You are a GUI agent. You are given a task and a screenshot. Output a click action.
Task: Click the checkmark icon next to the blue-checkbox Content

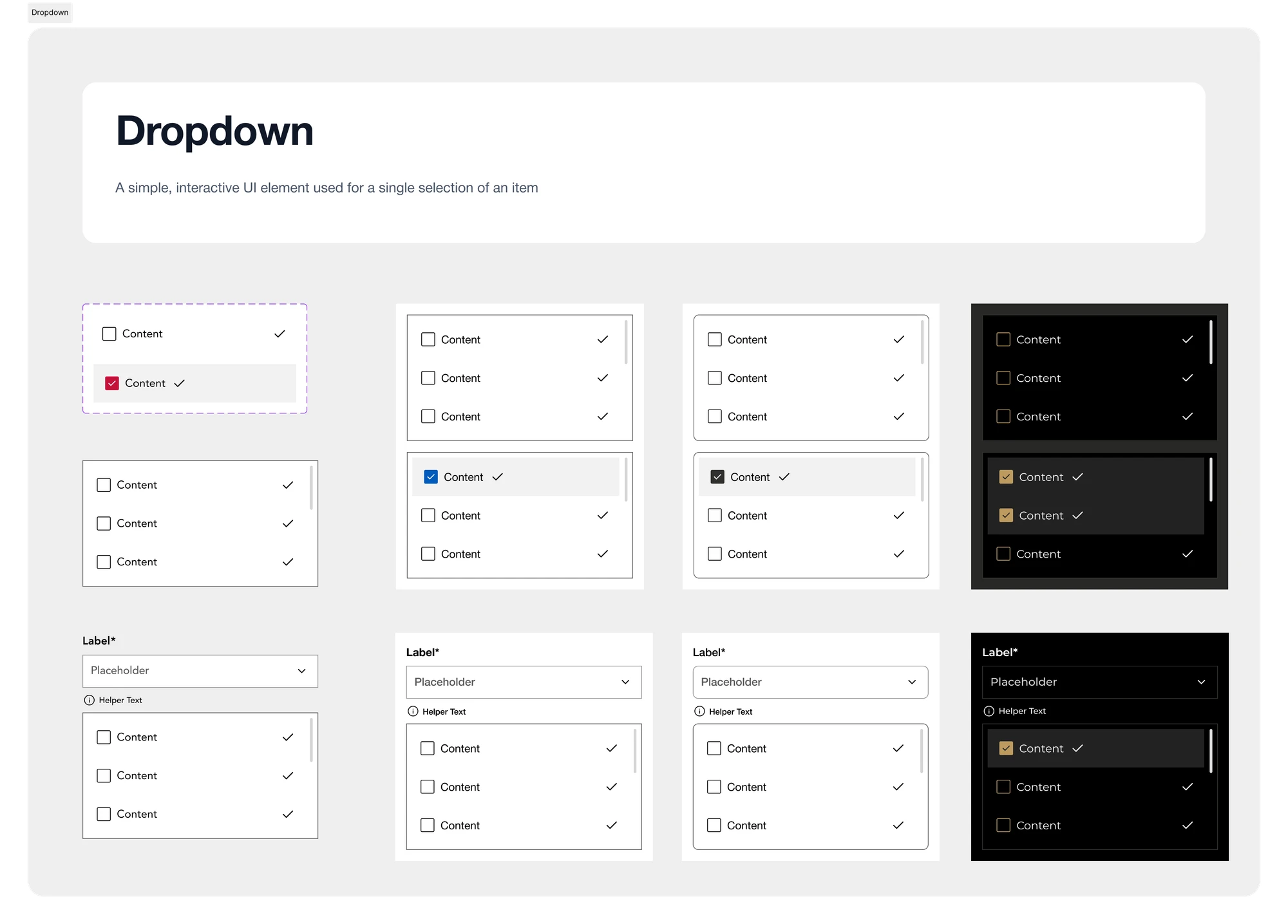498,477
